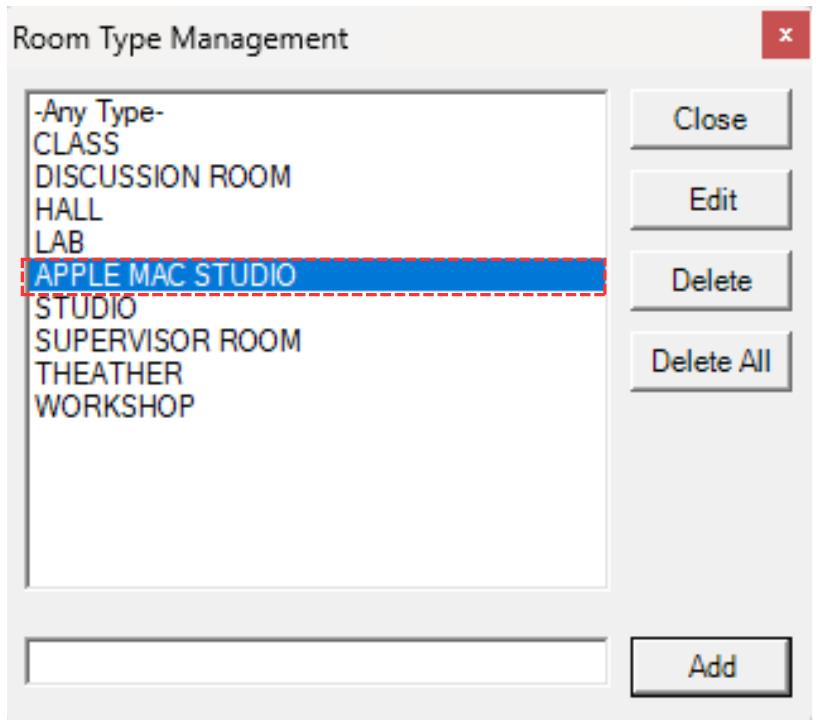Choose the DISCUSSION ROOM entry
Screen dimensions: 818x722
162,177
